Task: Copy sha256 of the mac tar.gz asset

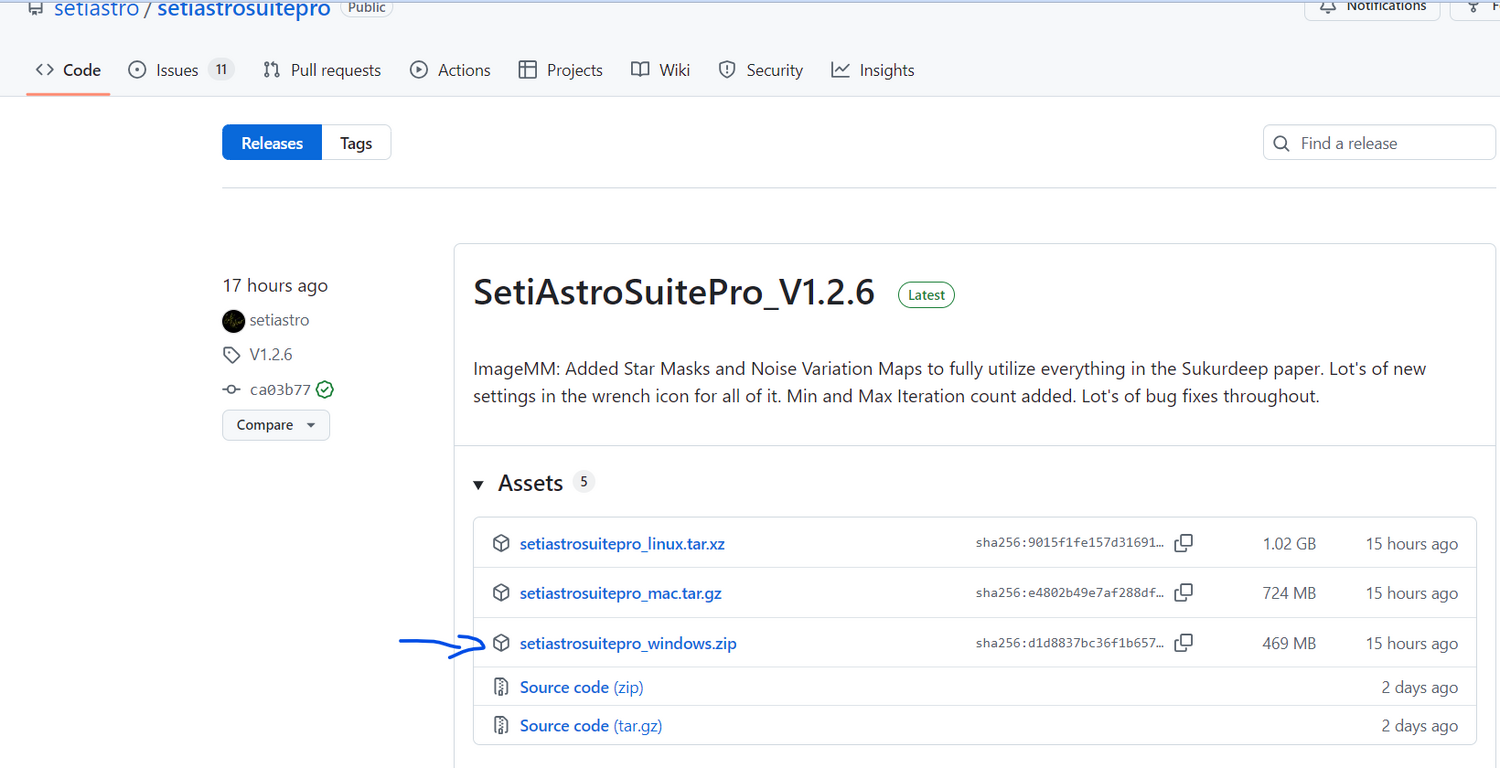Action: pos(1183,592)
